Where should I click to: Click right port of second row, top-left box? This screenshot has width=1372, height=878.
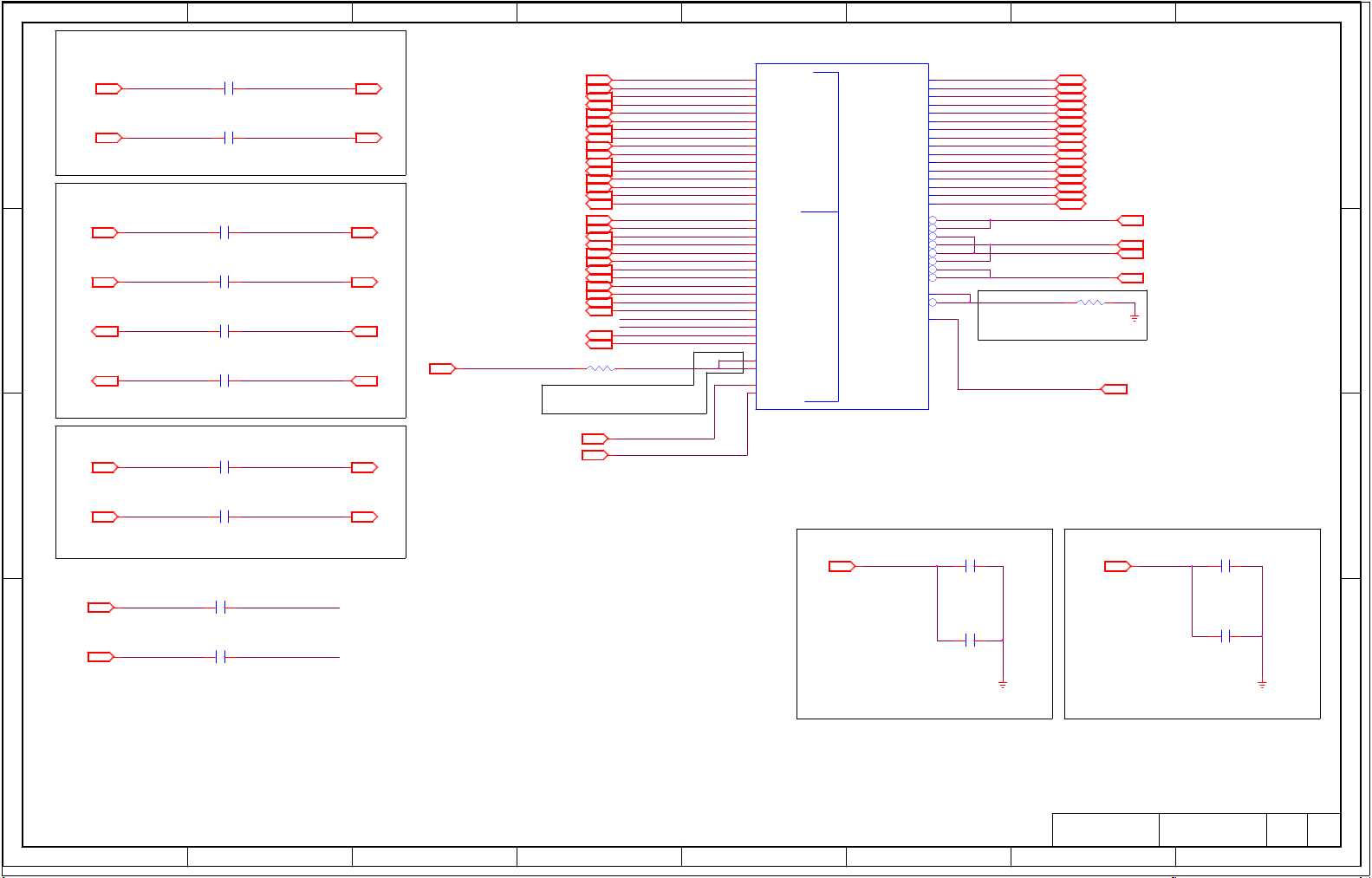tap(369, 138)
